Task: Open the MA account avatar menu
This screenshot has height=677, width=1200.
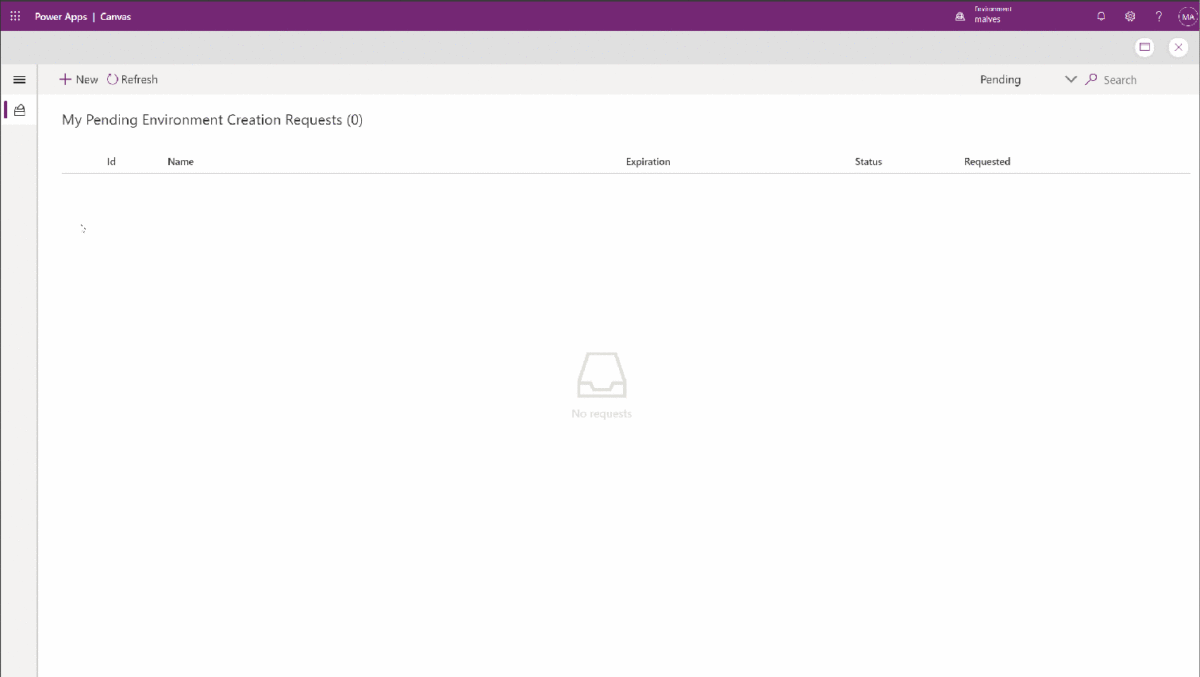Action: pyautogui.click(x=1187, y=16)
